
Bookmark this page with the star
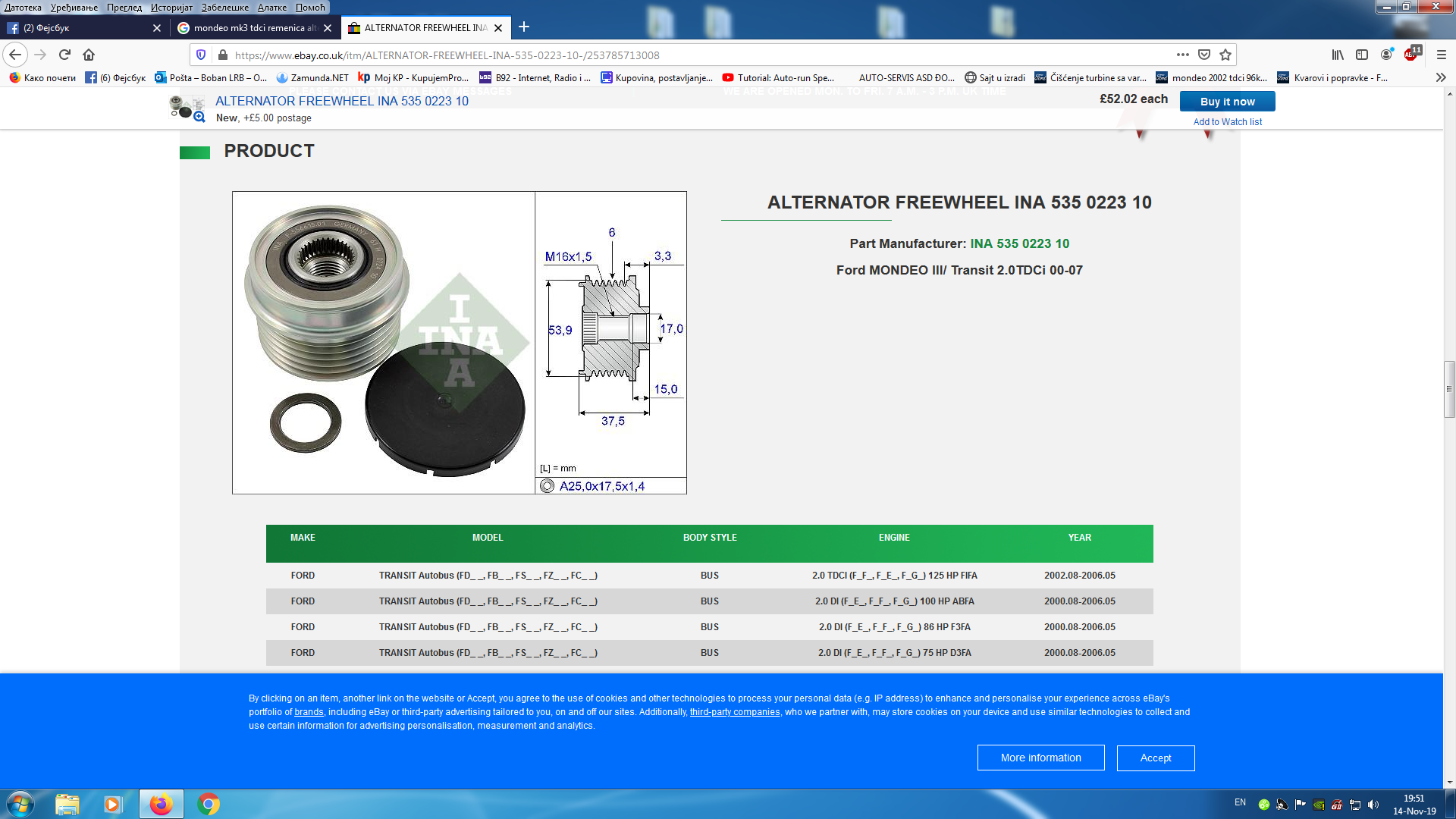coord(1225,55)
